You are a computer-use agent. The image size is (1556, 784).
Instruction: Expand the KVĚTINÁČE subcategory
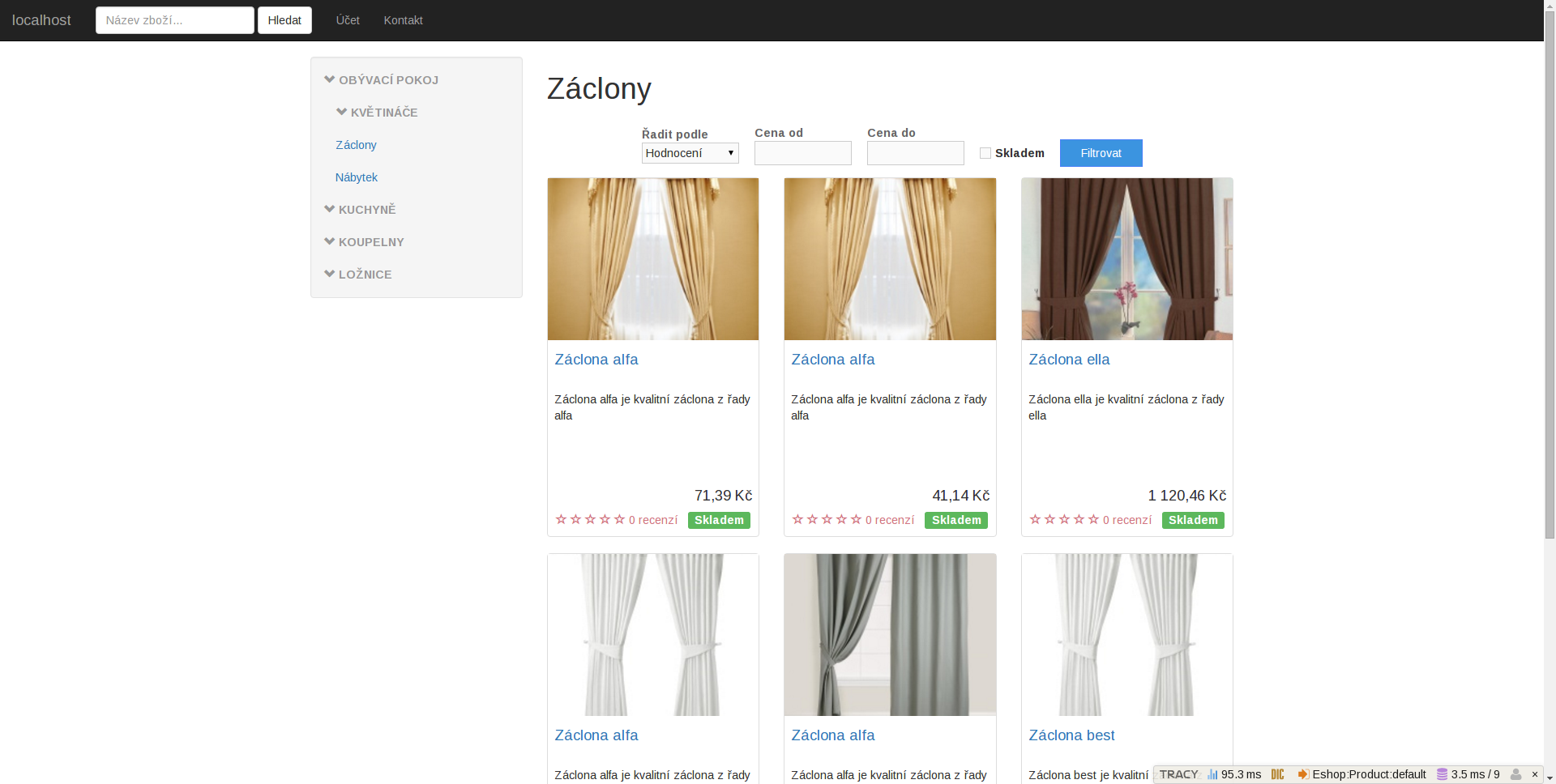[x=377, y=113]
